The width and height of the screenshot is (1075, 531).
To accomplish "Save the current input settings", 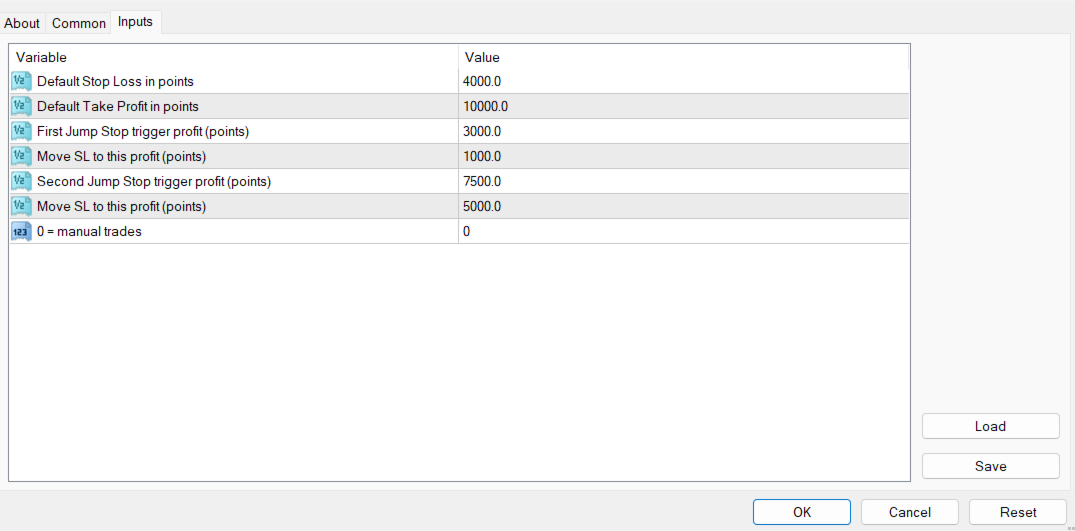I will point(990,466).
